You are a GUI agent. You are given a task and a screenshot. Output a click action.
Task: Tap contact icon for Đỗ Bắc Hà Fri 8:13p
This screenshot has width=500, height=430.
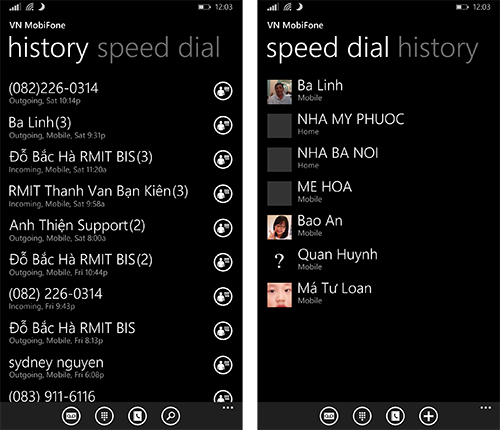(223, 331)
